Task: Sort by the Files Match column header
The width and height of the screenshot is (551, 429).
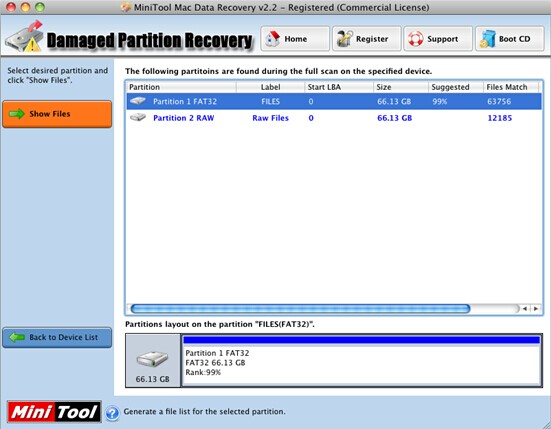Action: (x=511, y=87)
